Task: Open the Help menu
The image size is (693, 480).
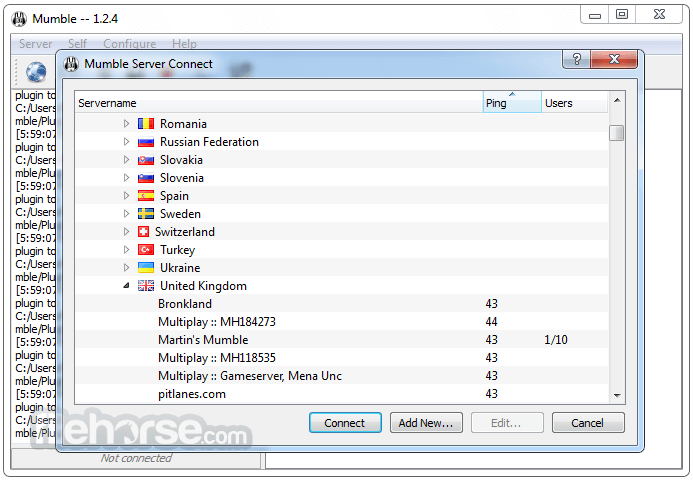Action: click(184, 44)
